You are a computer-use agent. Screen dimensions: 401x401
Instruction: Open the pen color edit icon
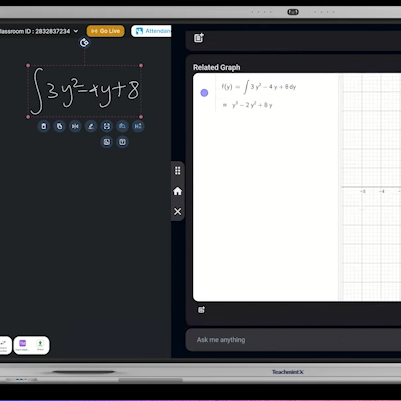(x=91, y=126)
